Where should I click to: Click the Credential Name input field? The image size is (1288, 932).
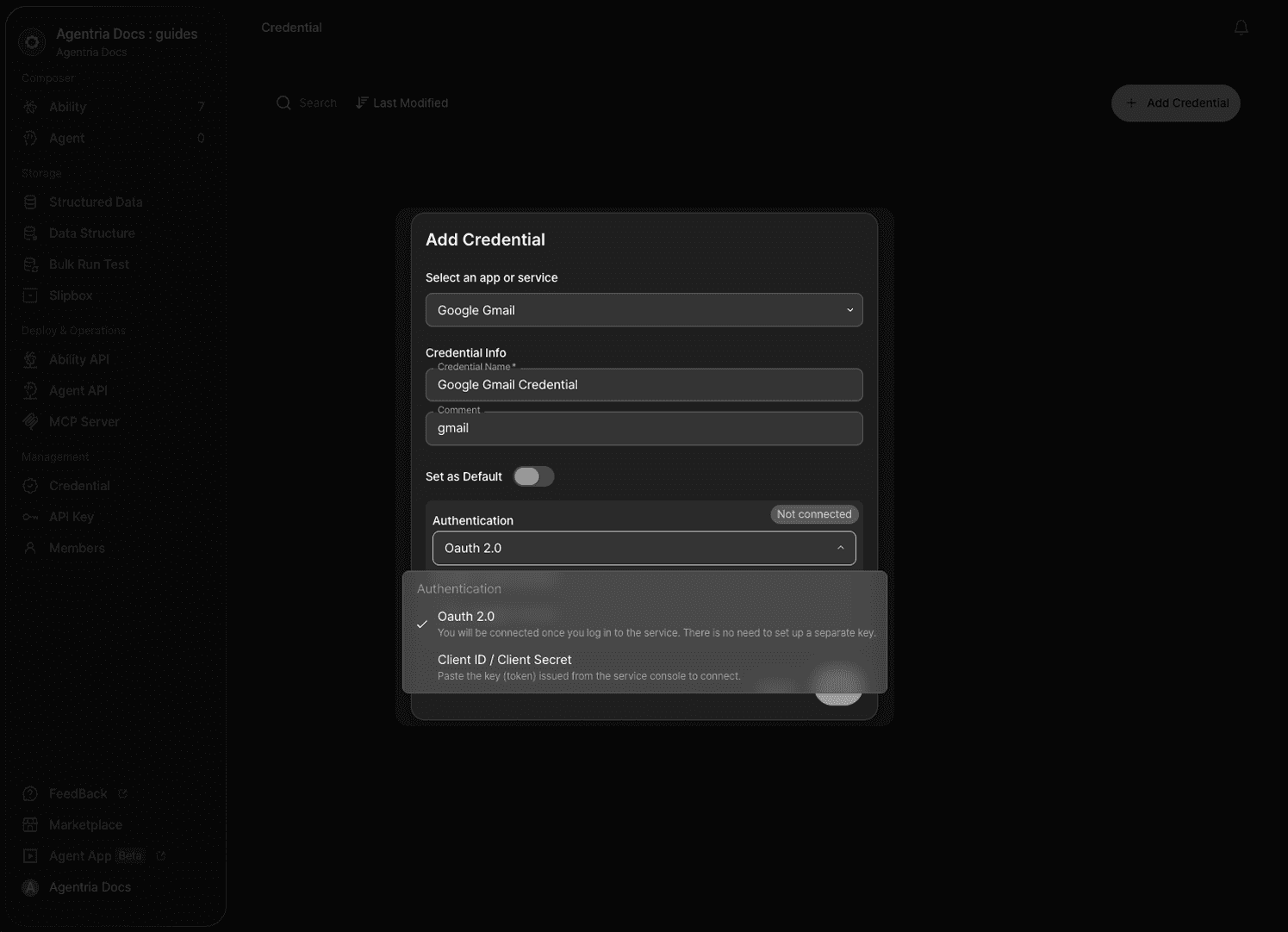tap(644, 385)
